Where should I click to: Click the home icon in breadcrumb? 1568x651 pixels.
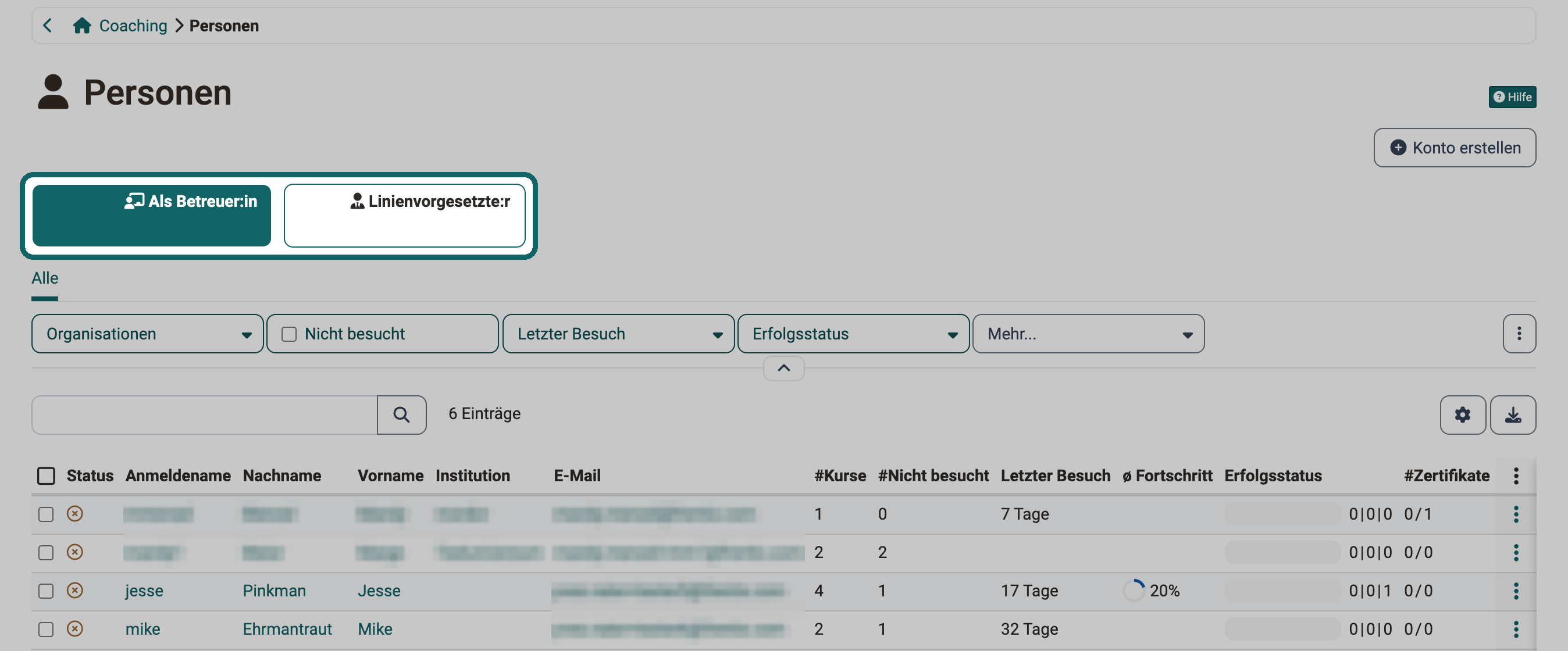(81, 26)
